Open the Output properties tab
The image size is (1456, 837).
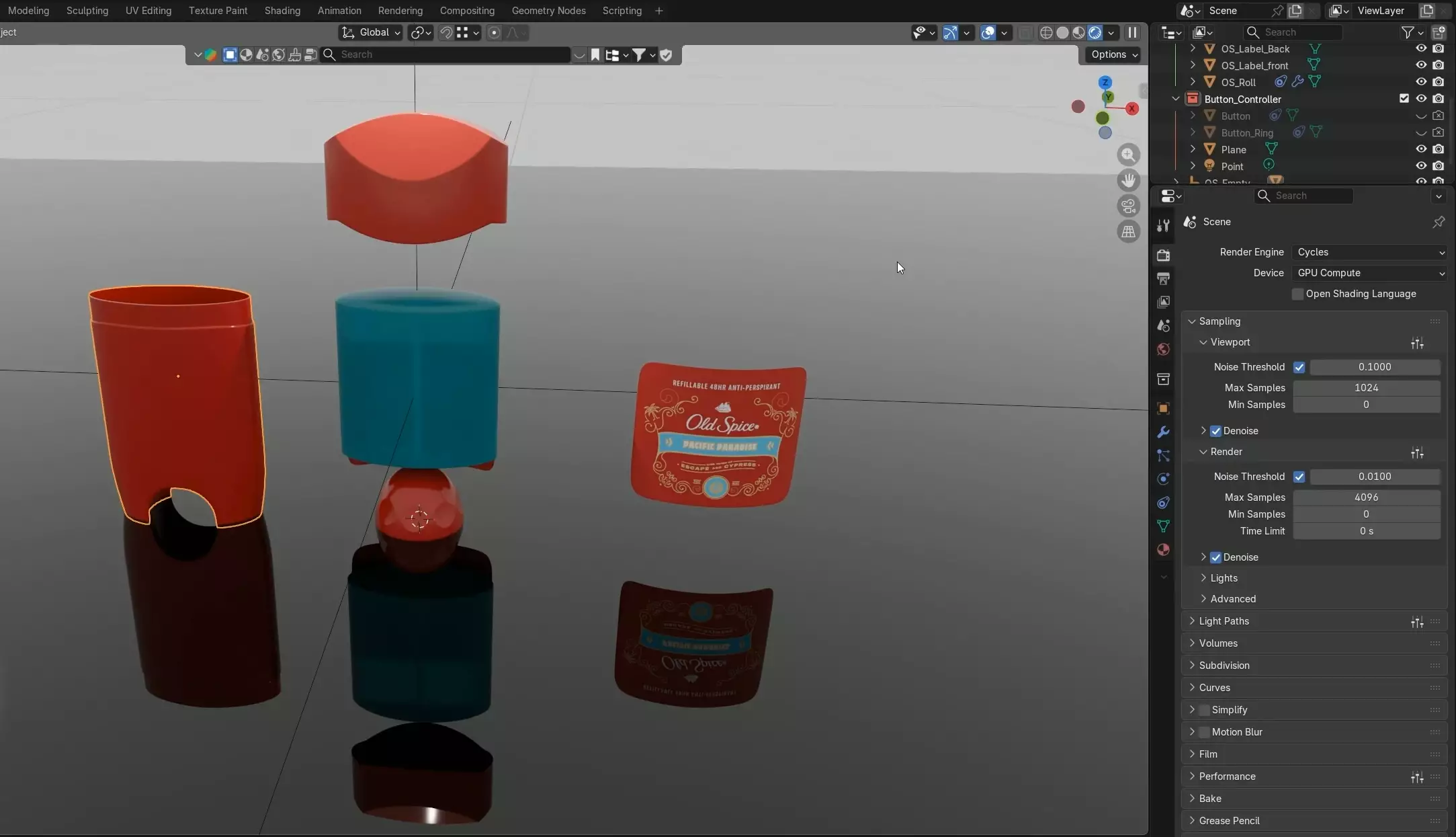tap(1163, 278)
